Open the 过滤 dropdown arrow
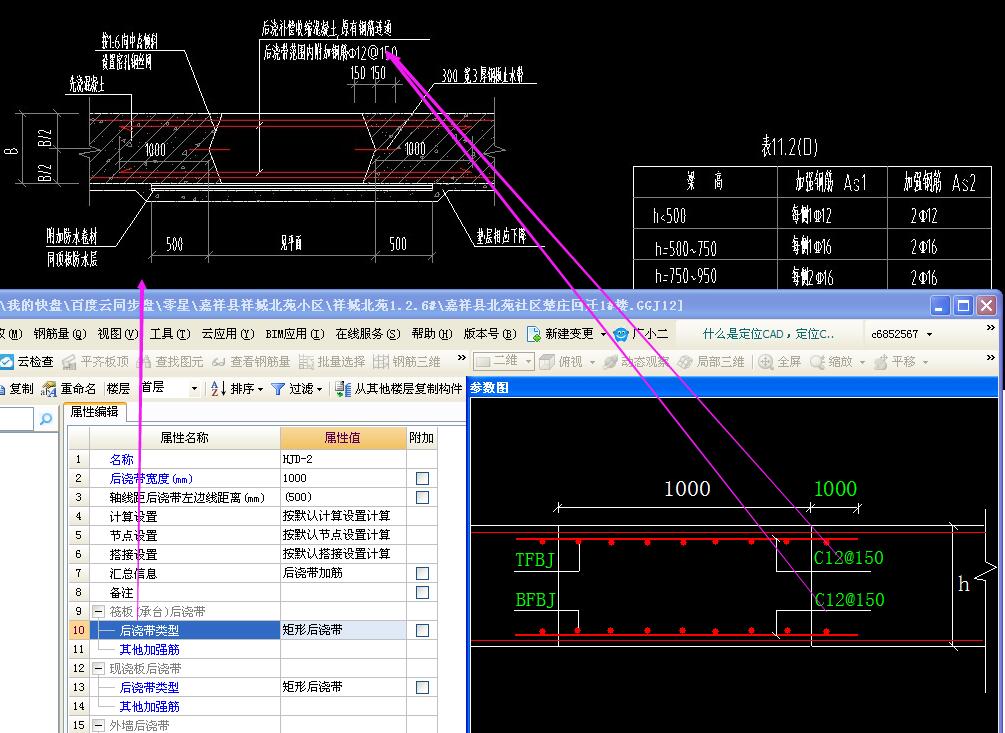Viewport: 1005px width, 733px height. (x=319, y=390)
